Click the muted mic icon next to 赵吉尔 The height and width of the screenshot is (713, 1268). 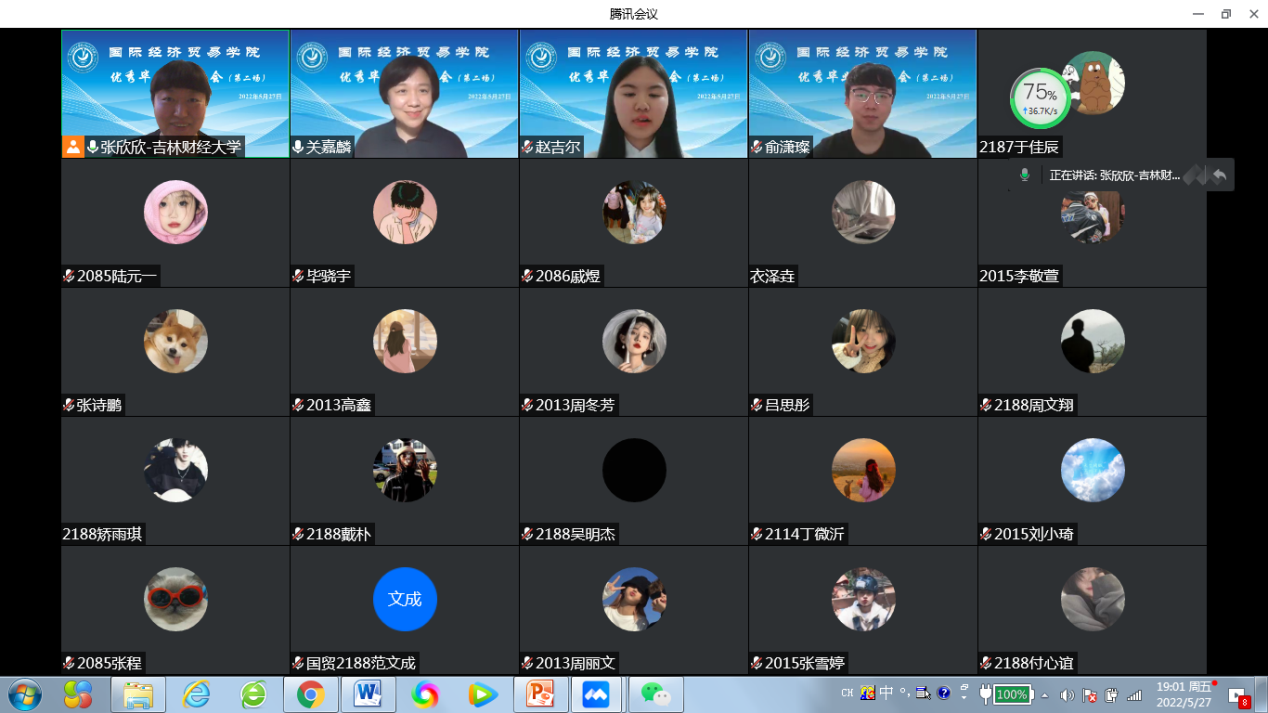point(527,147)
